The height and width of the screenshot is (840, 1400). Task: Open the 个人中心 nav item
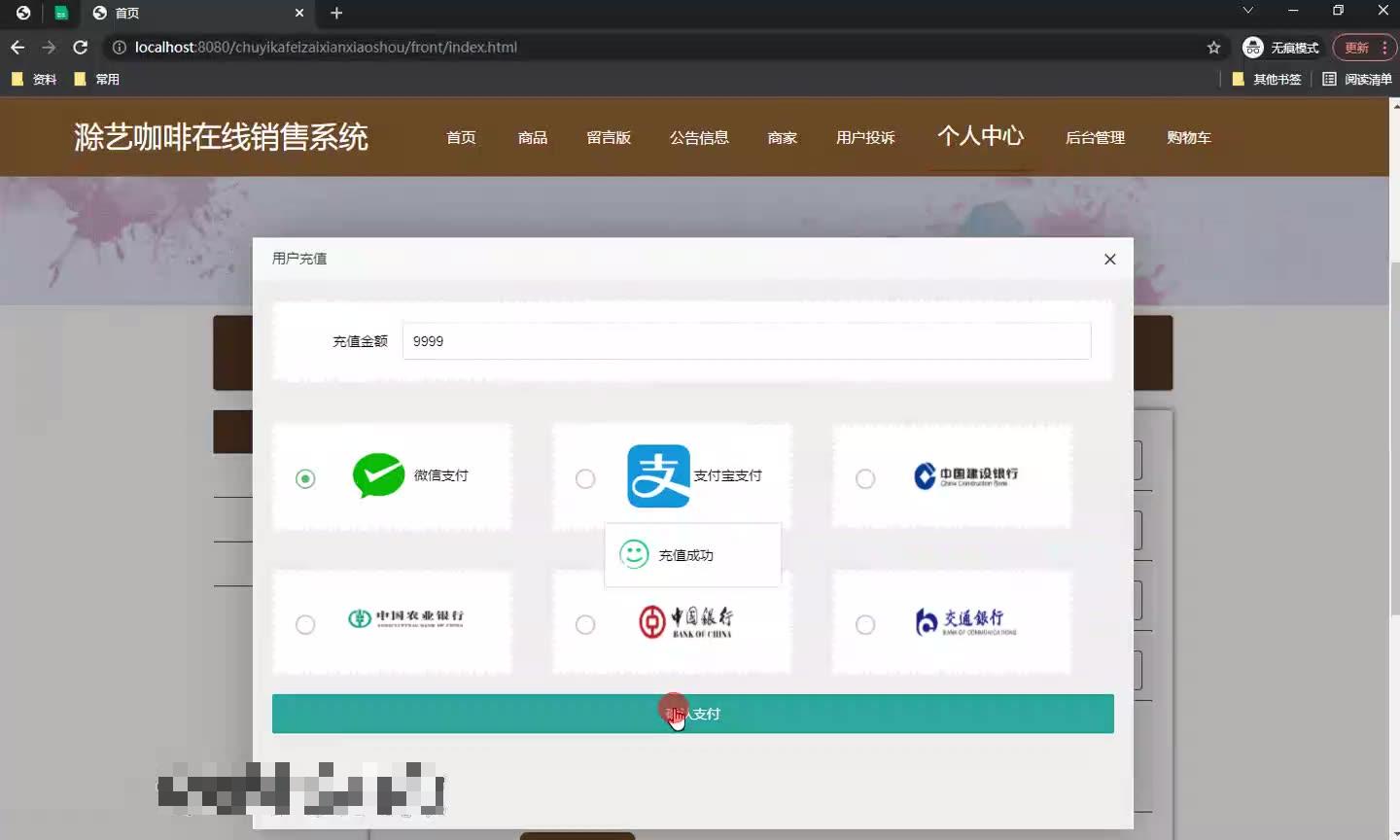[x=980, y=136]
